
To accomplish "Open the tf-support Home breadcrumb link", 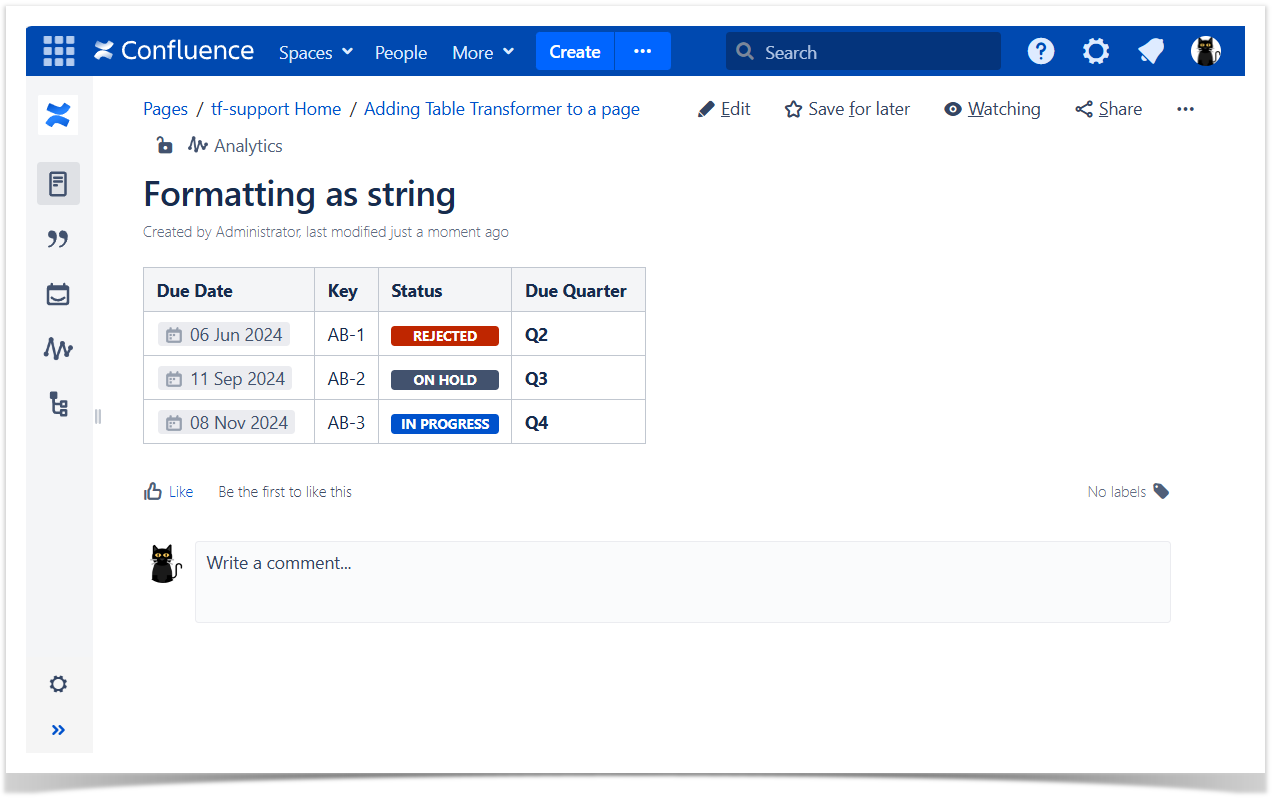I will click(x=276, y=109).
